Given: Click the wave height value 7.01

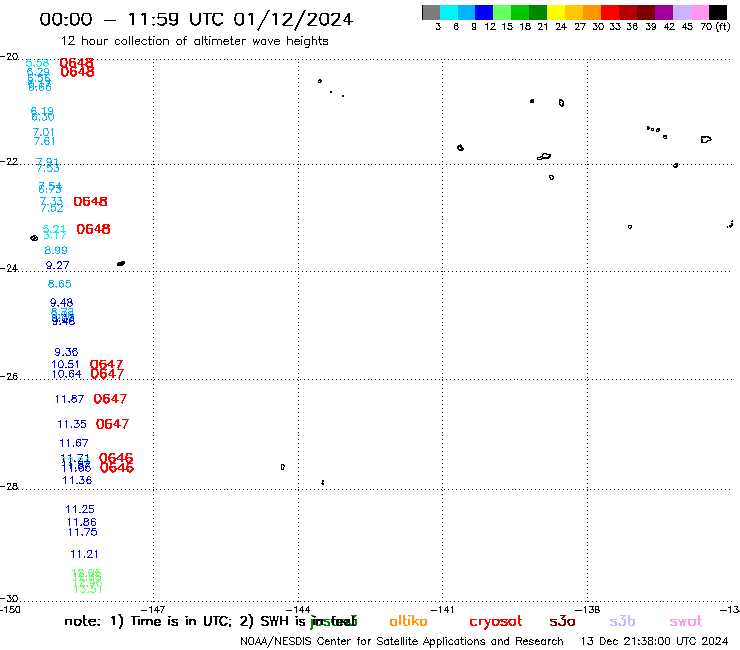Looking at the screenshot, I should pyautogui.click(x=43, y=132).
